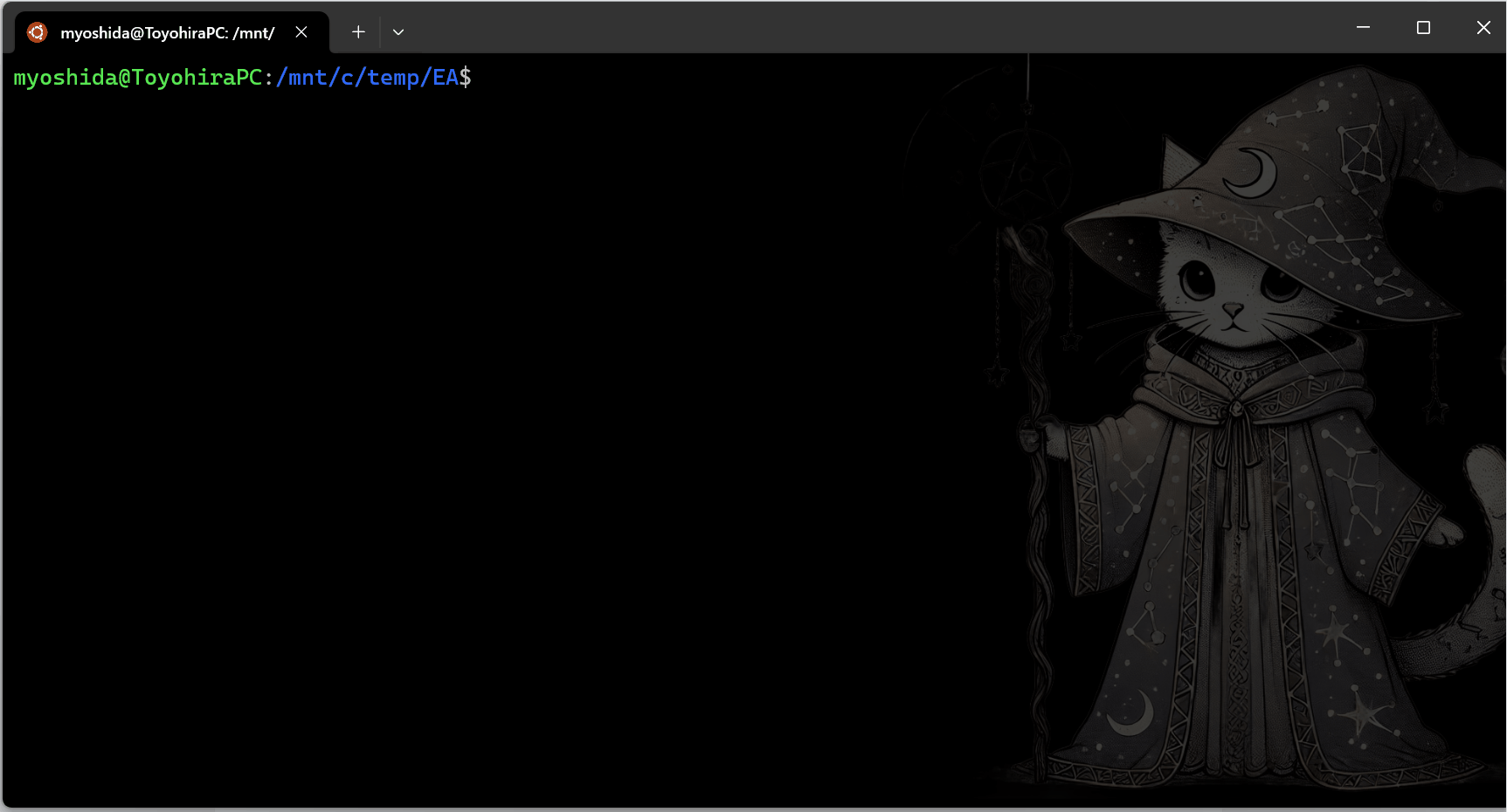The height and width of the screenshot is (812, 1507).
Task: Close the Windows Terminal window
Action: tap(1483, 28)
